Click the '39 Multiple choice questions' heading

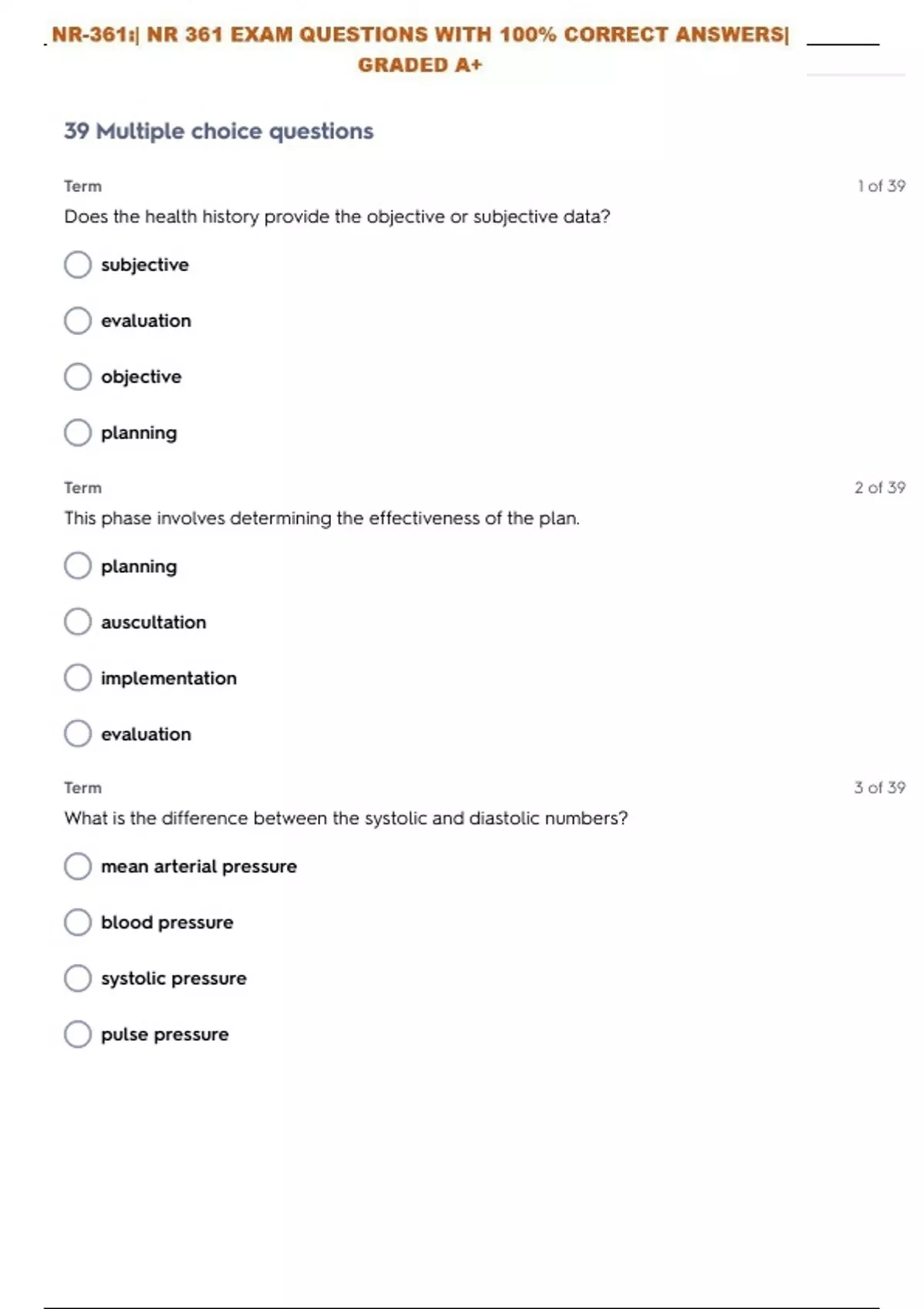219,131
